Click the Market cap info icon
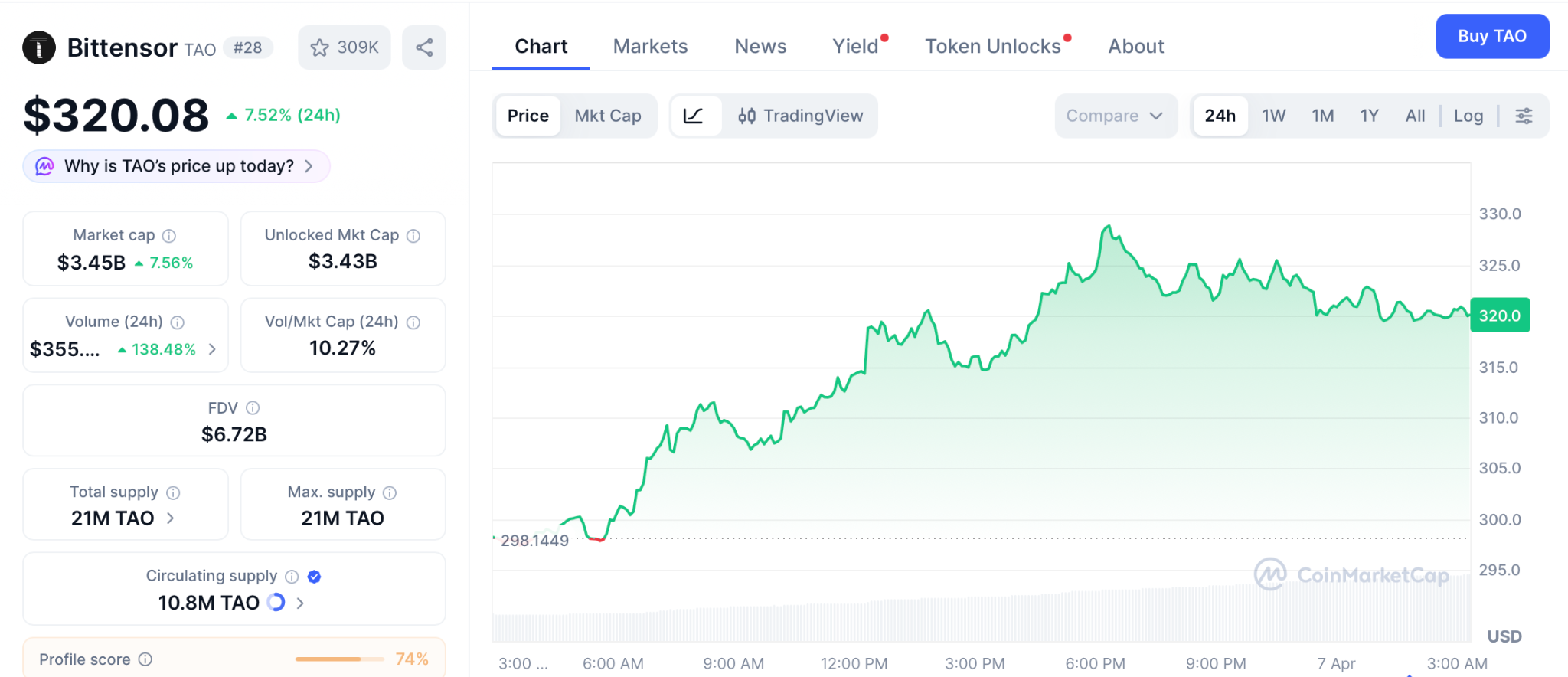The height and width of the screenshot is (677, 1568). click(169, 236)
